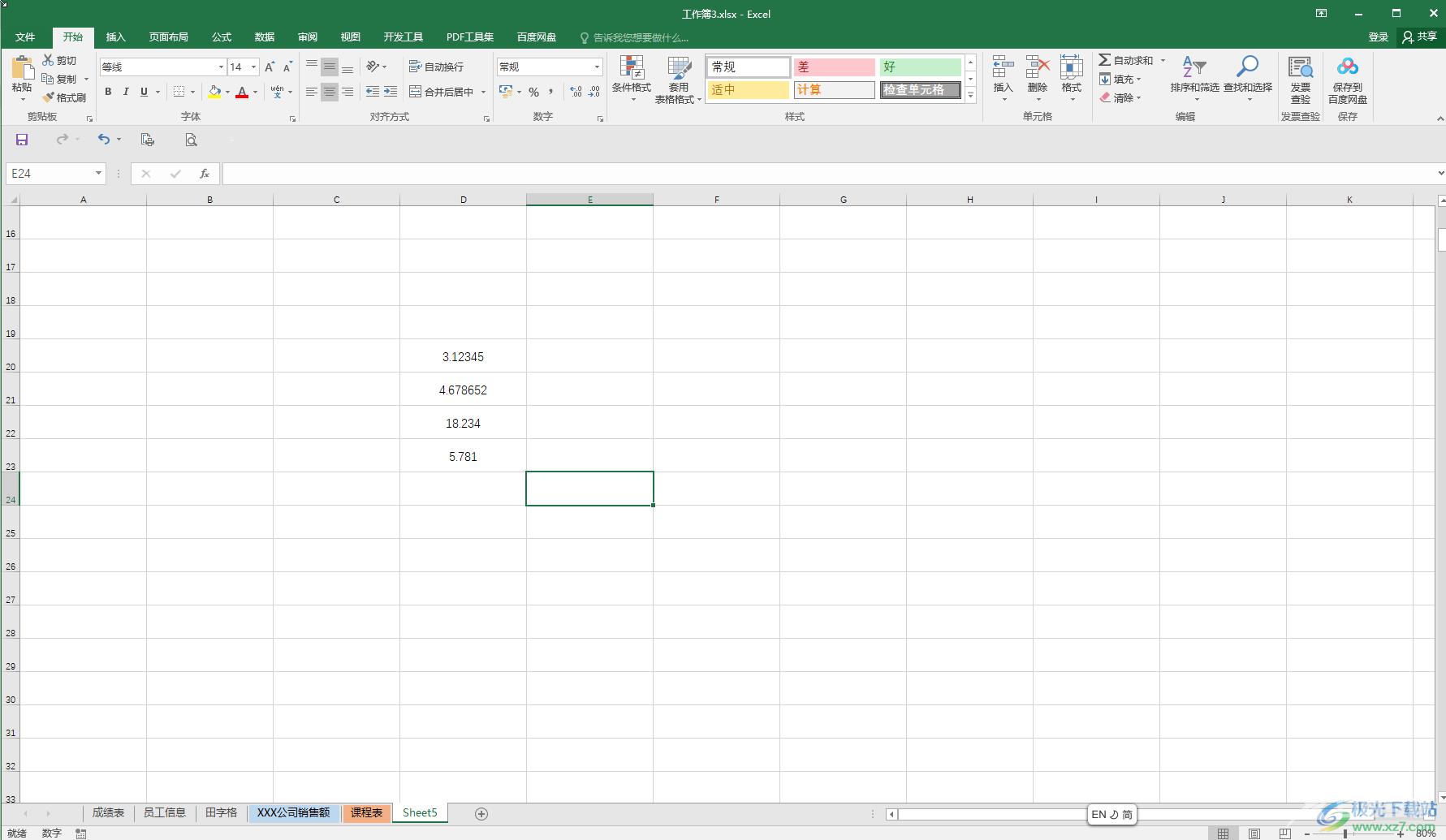Image resolution: width=1446 pixels, height=840 pixels.
Task: Expand the cell styles gallery
Action: coord(970,96)
